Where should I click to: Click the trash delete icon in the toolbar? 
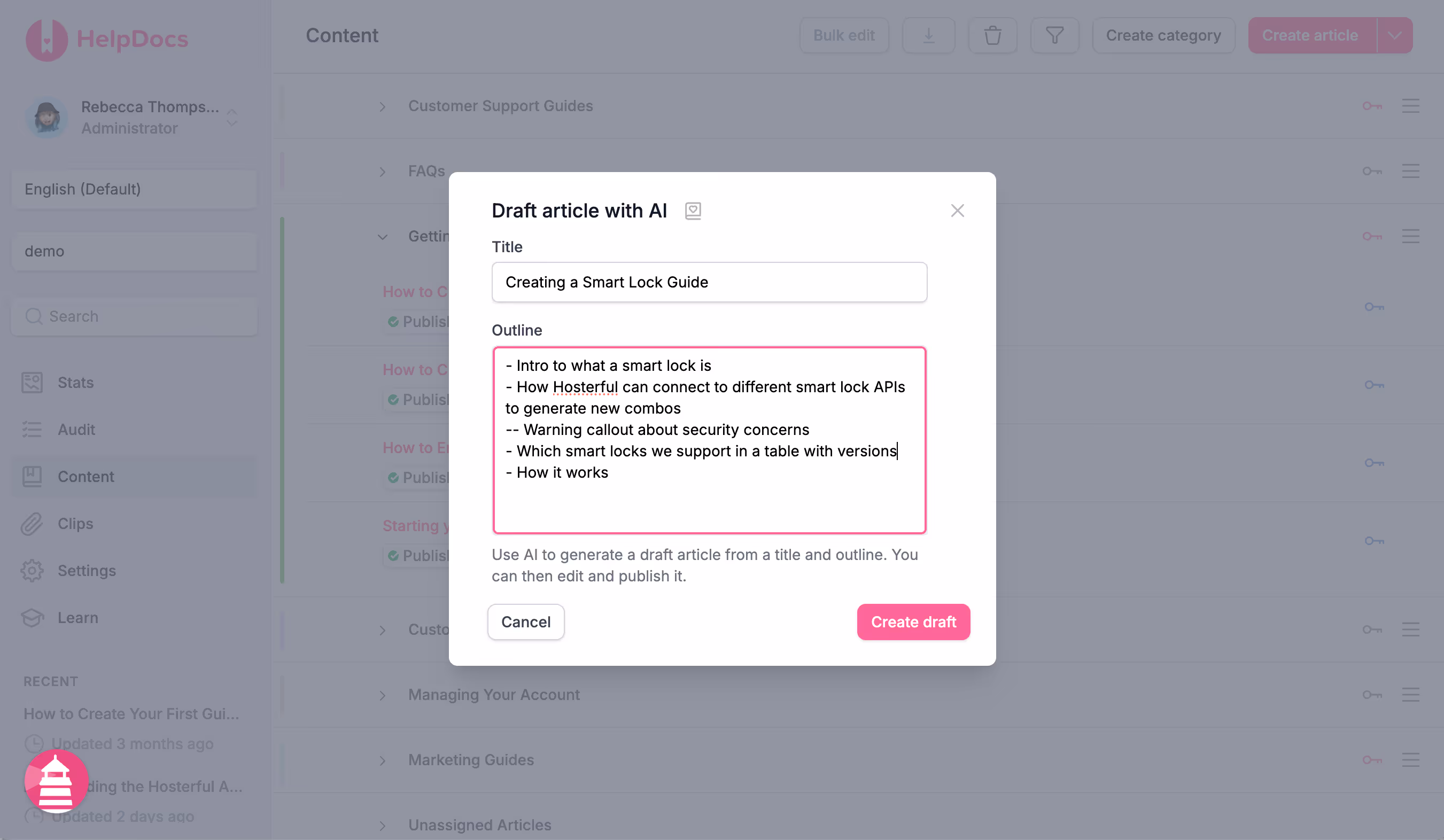(992, 35)
